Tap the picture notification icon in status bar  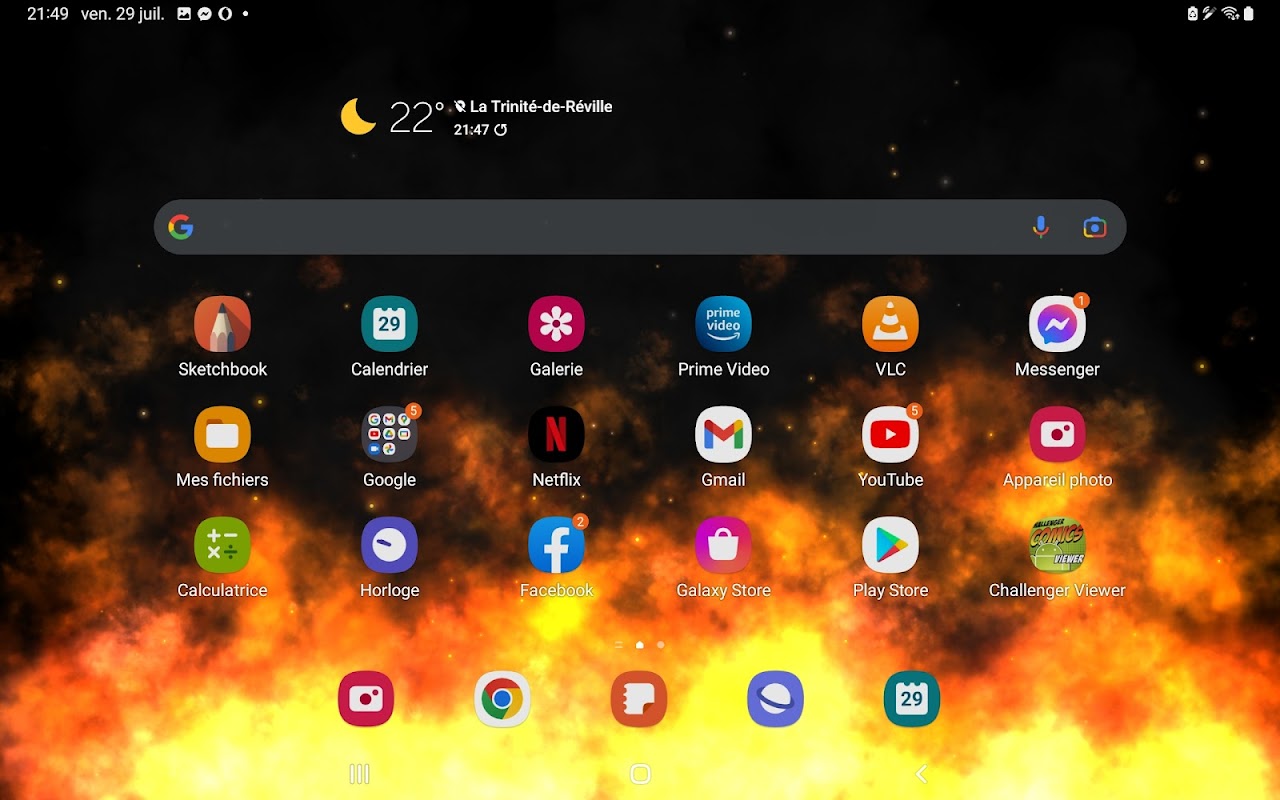184,14
